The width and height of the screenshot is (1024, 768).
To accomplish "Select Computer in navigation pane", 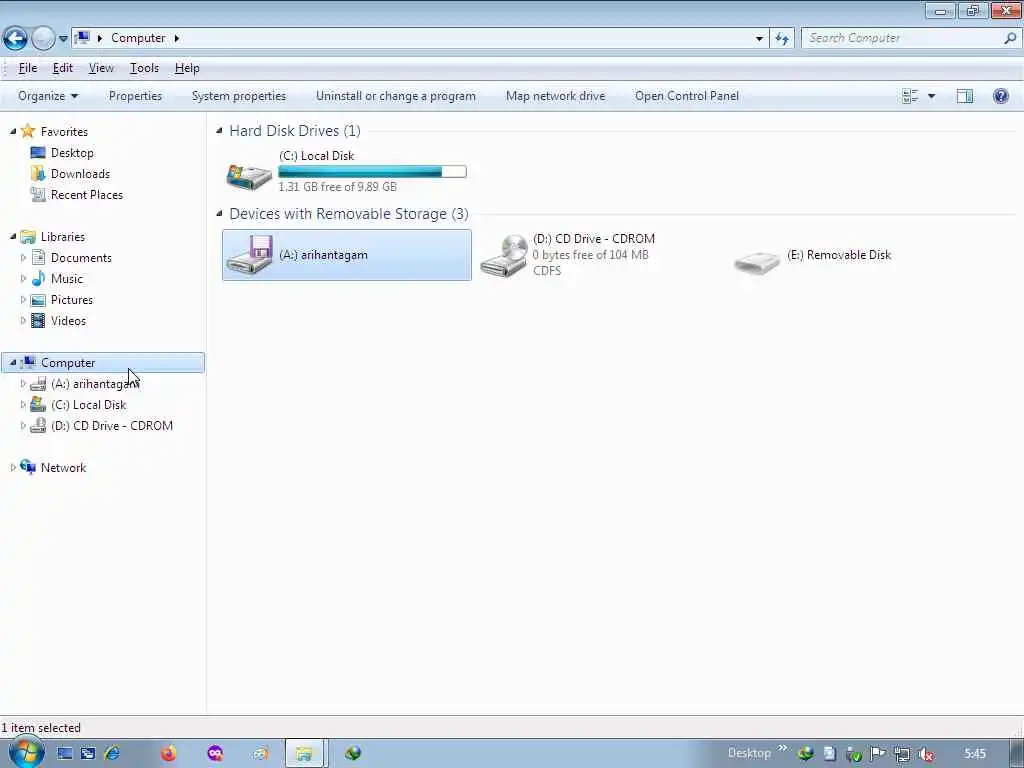I will (103, 362).
